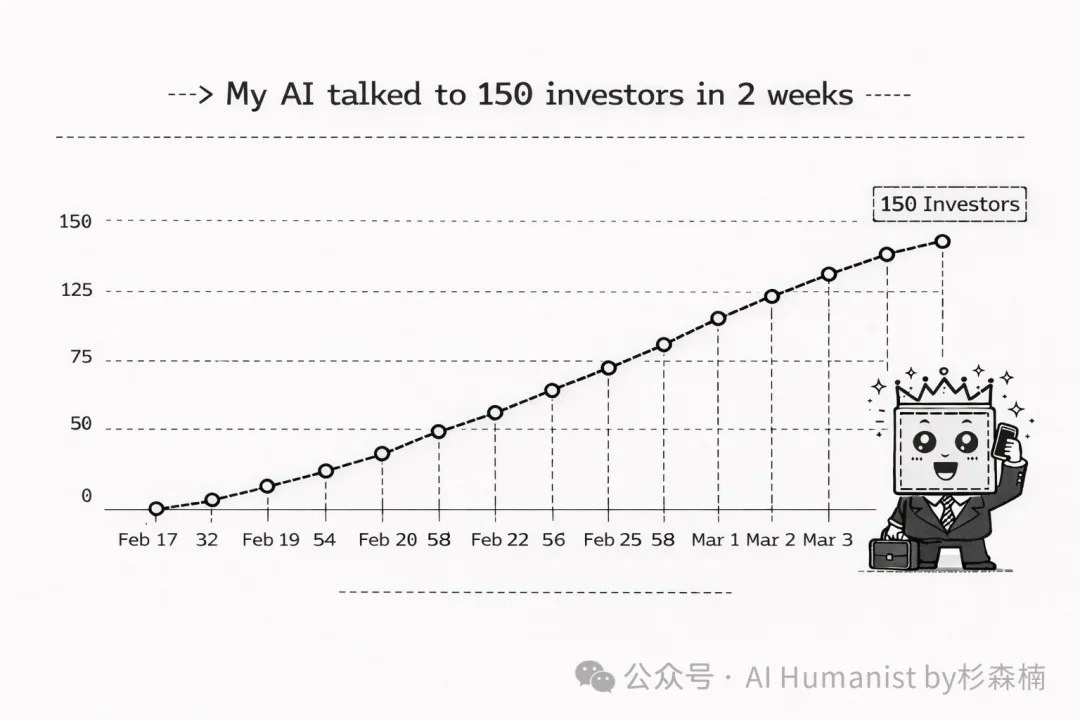1080x720 pixels.
Task: Click the phone in the robot's hand
Action: (x=1005, y=440)
